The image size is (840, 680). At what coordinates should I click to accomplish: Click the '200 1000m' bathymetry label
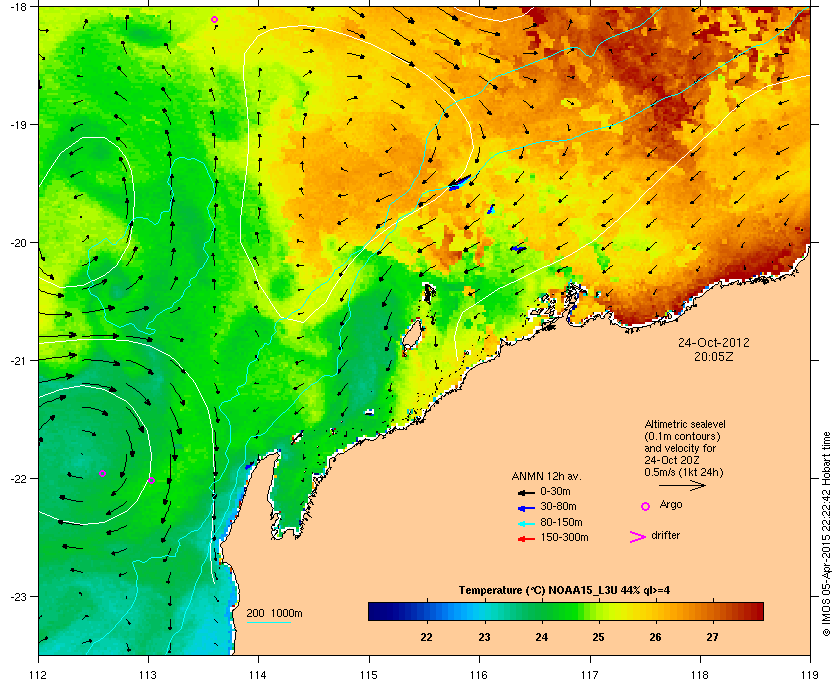274,613
